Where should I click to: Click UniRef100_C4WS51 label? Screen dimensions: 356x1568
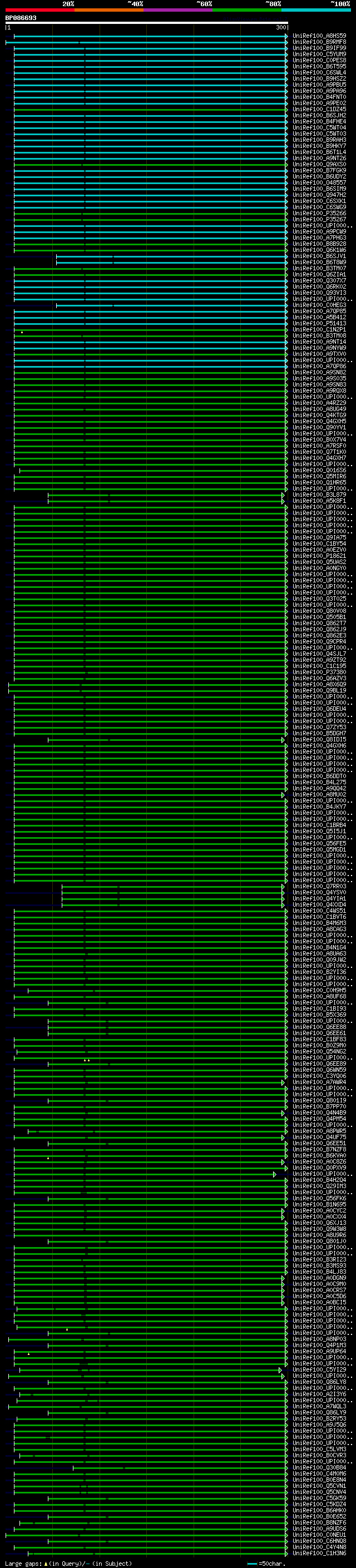click(319, 911)
